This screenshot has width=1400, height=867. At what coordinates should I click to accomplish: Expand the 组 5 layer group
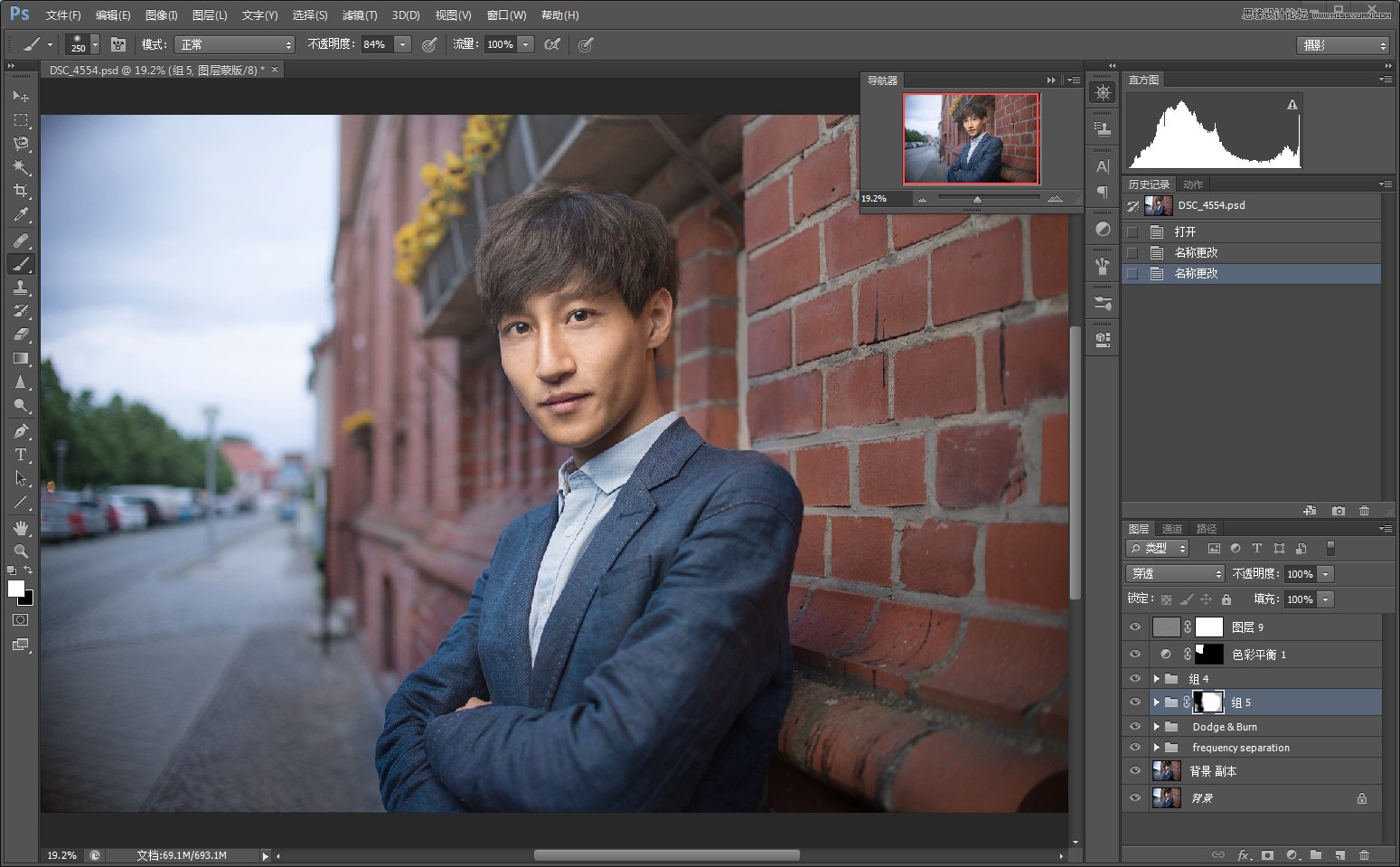[x=1157, y=702]
